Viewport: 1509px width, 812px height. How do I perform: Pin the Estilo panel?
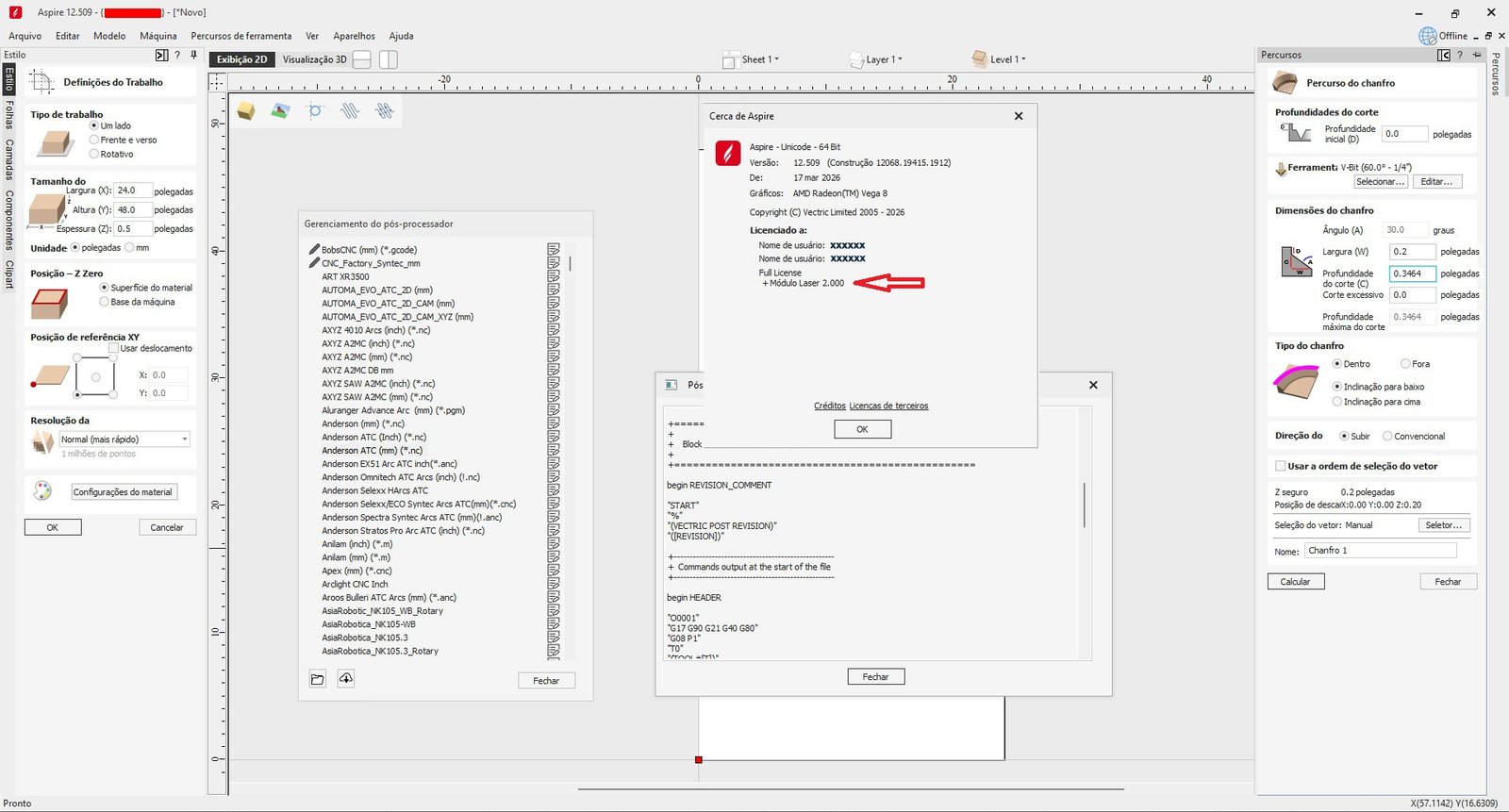(193, 56)
